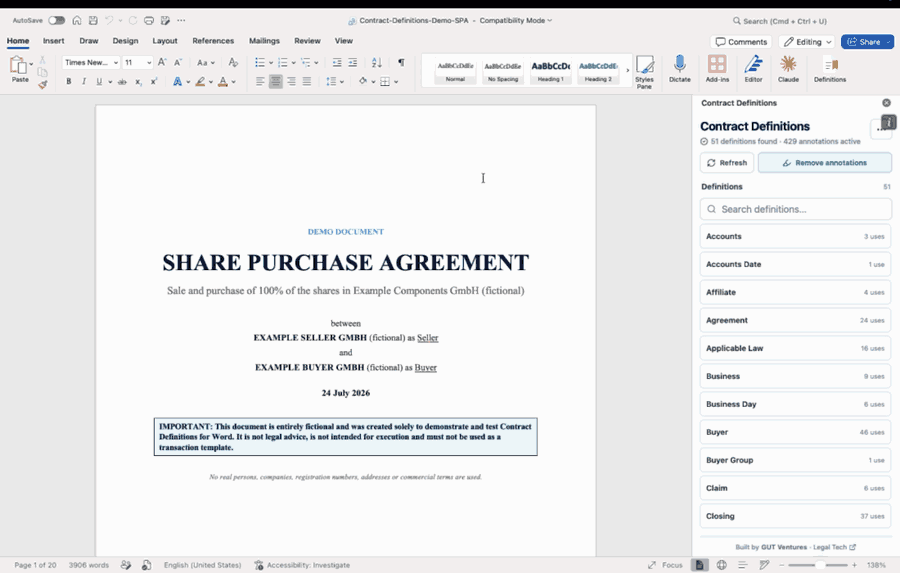Screen dimensions: 900x573
Task: Toggle strikethrough formatting
Action: pos(122,82)
